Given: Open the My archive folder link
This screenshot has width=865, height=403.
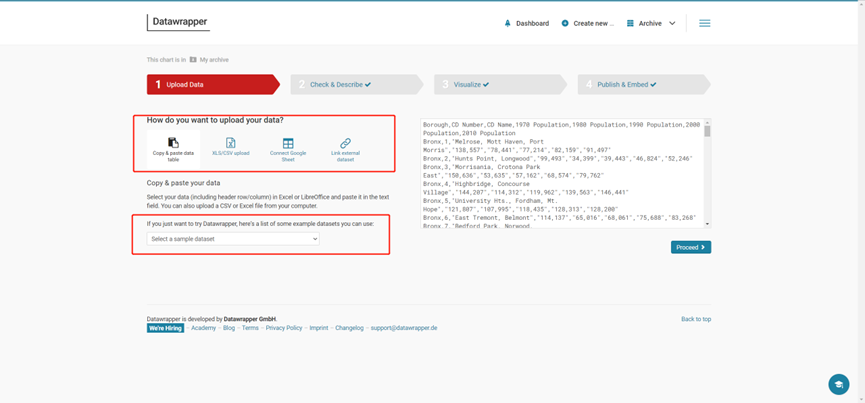Looking at the screenshot, I should (214, 60).
